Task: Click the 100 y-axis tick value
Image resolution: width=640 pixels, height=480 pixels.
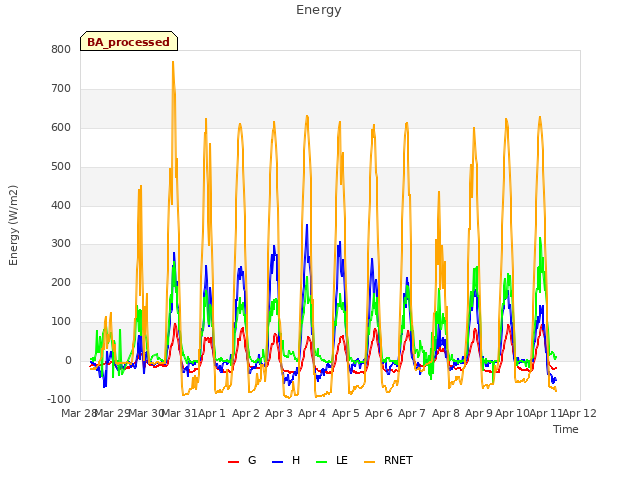Action: [61, 322]
